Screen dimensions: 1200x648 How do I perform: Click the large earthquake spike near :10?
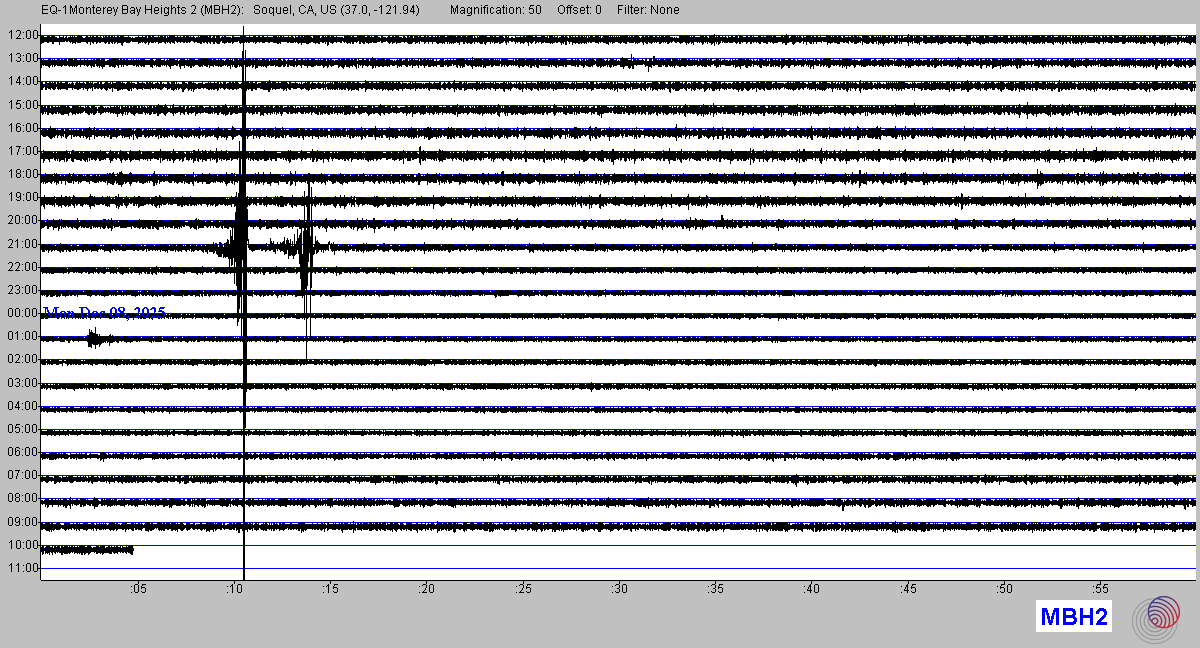pos(243,222)
